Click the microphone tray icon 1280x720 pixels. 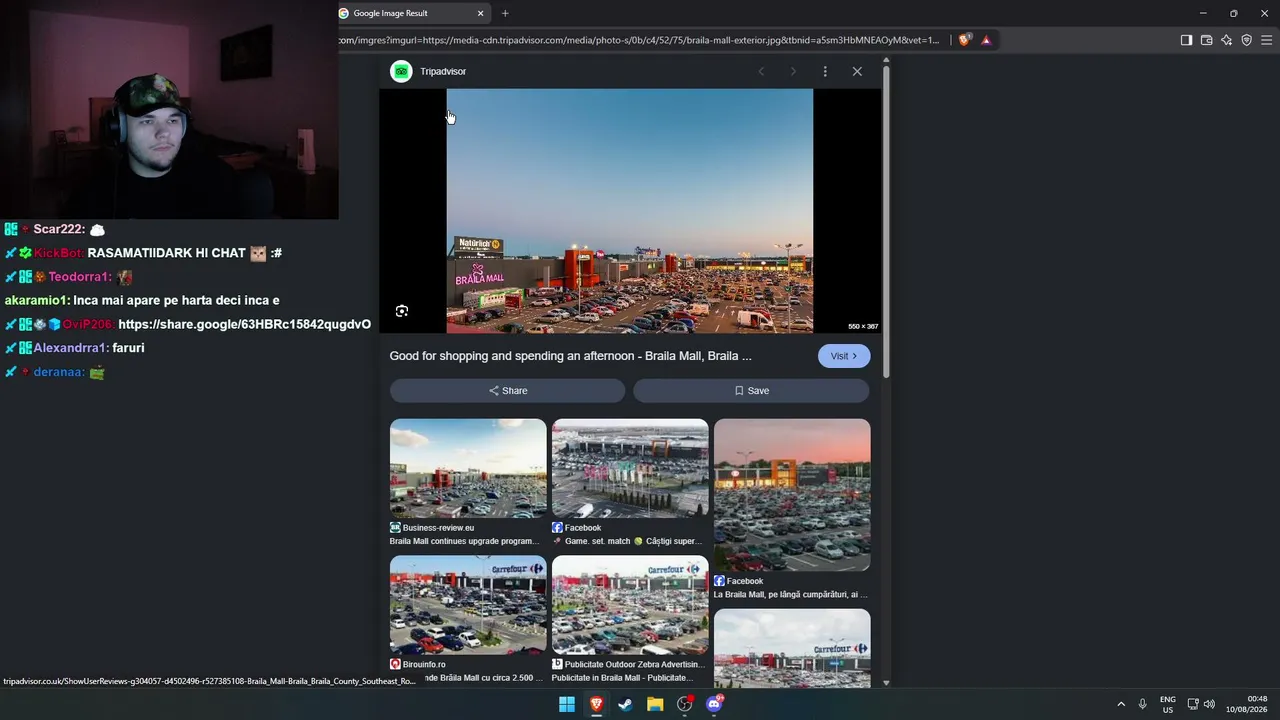[x=1143, y=704]
